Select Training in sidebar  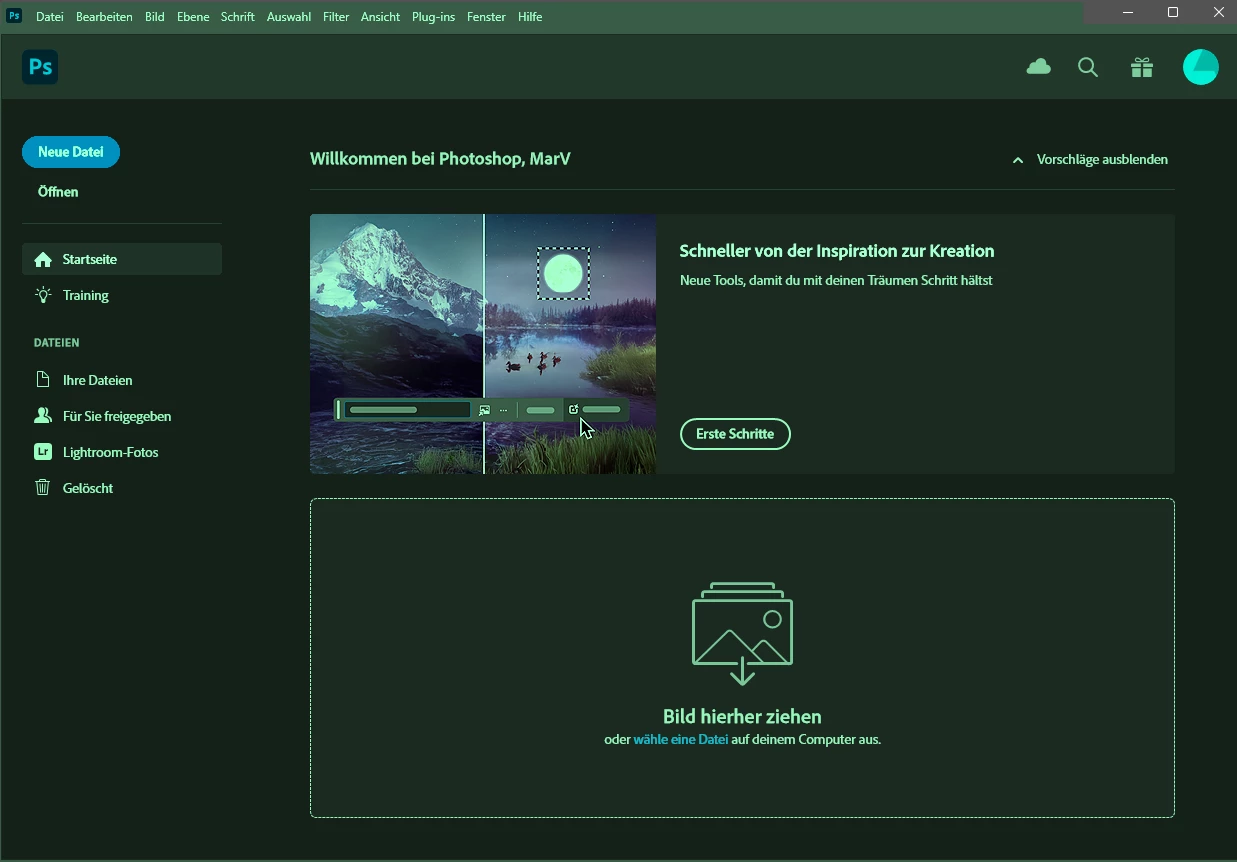click(122, 295)
